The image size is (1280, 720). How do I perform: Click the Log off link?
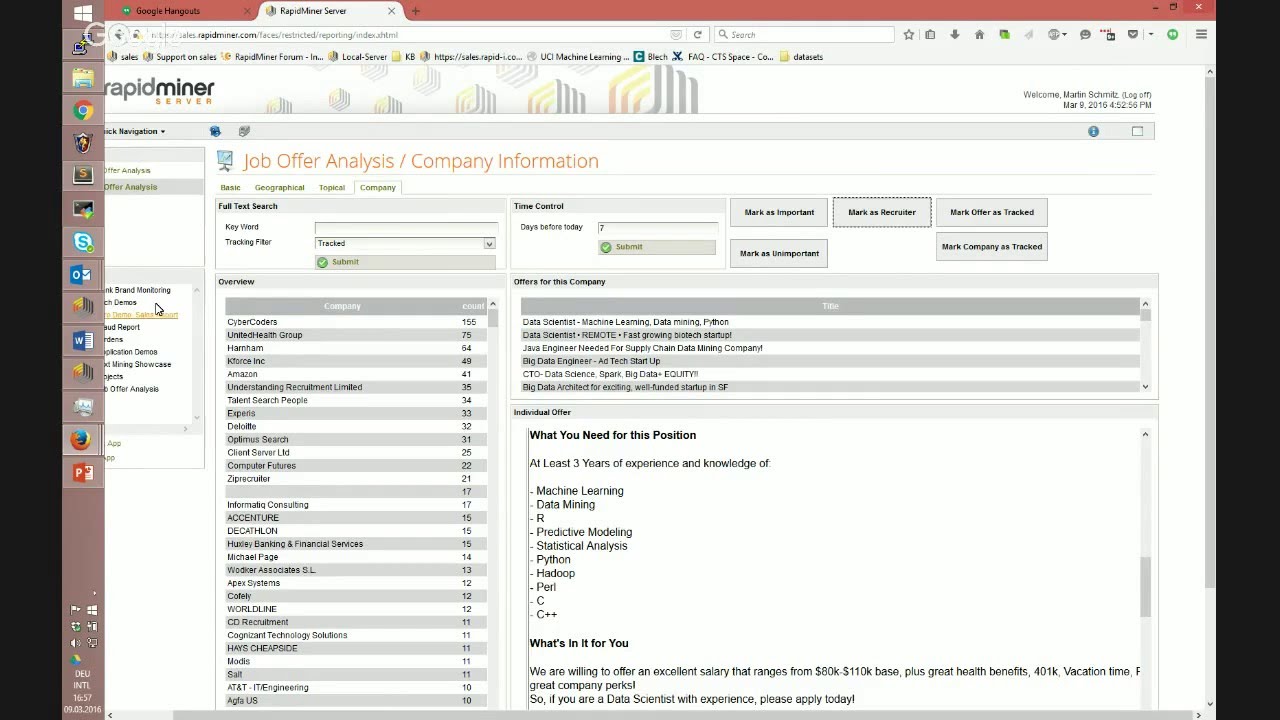[1136, 95]
